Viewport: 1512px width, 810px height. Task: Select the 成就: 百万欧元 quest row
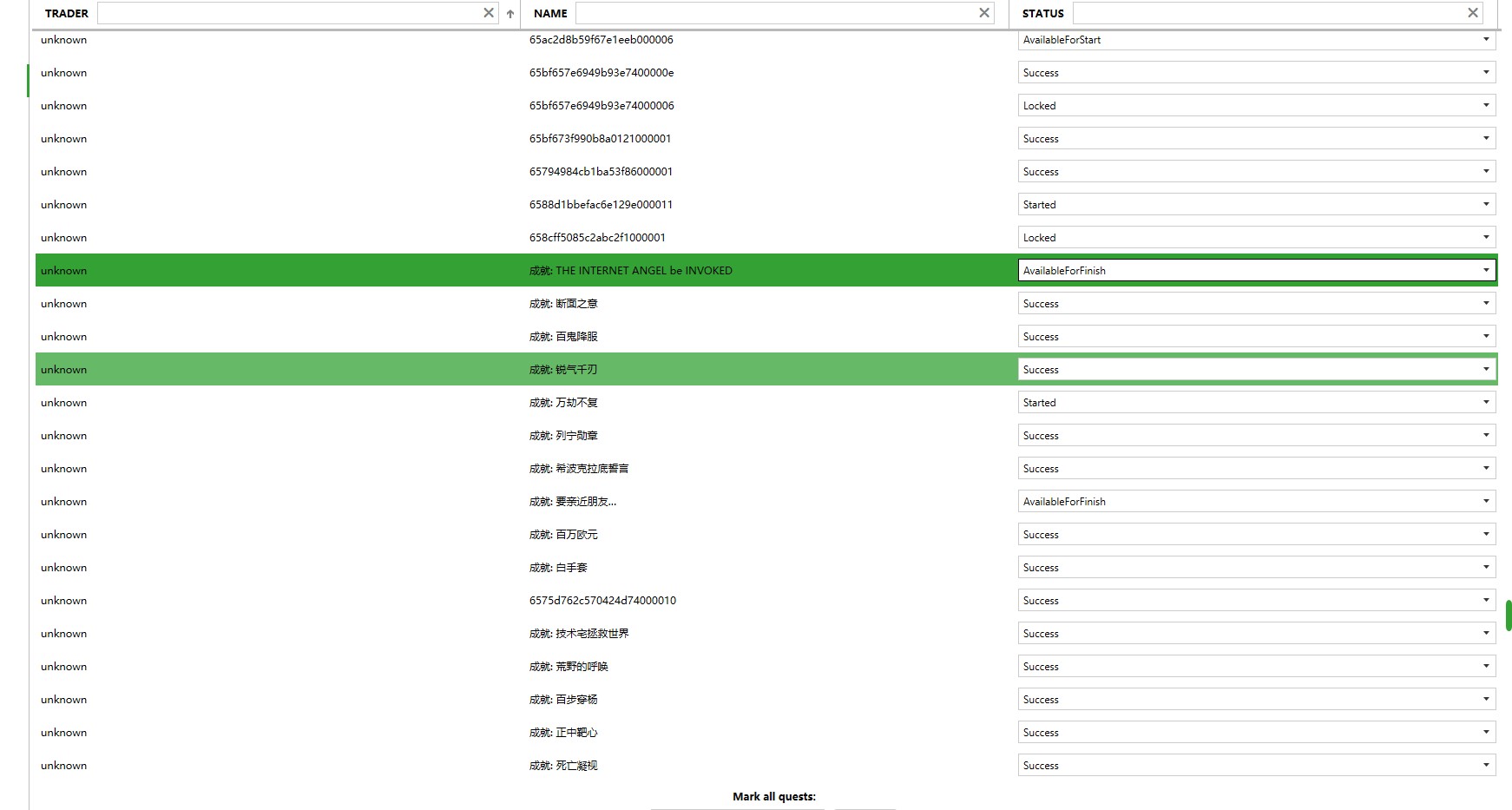coord(563,535)
